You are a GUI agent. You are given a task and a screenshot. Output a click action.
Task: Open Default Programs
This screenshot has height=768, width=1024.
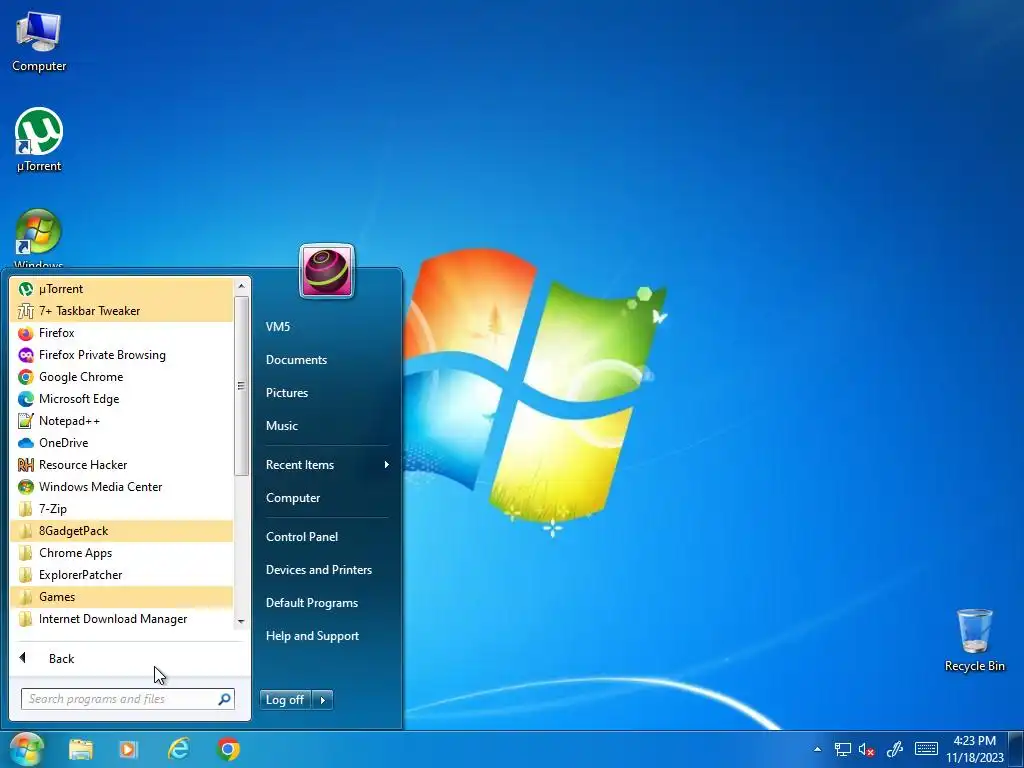tap(312, 603)
